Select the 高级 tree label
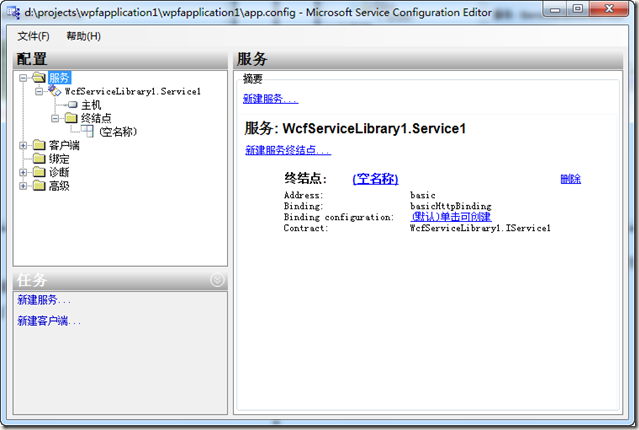 click(59, 186)
